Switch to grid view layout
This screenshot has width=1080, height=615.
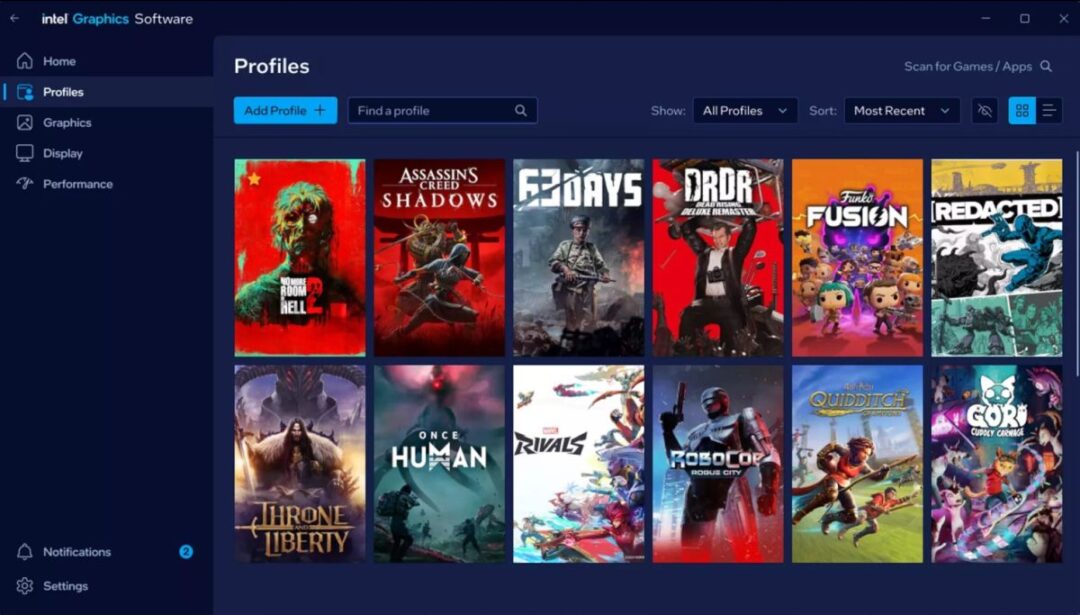coord(1022,111)
